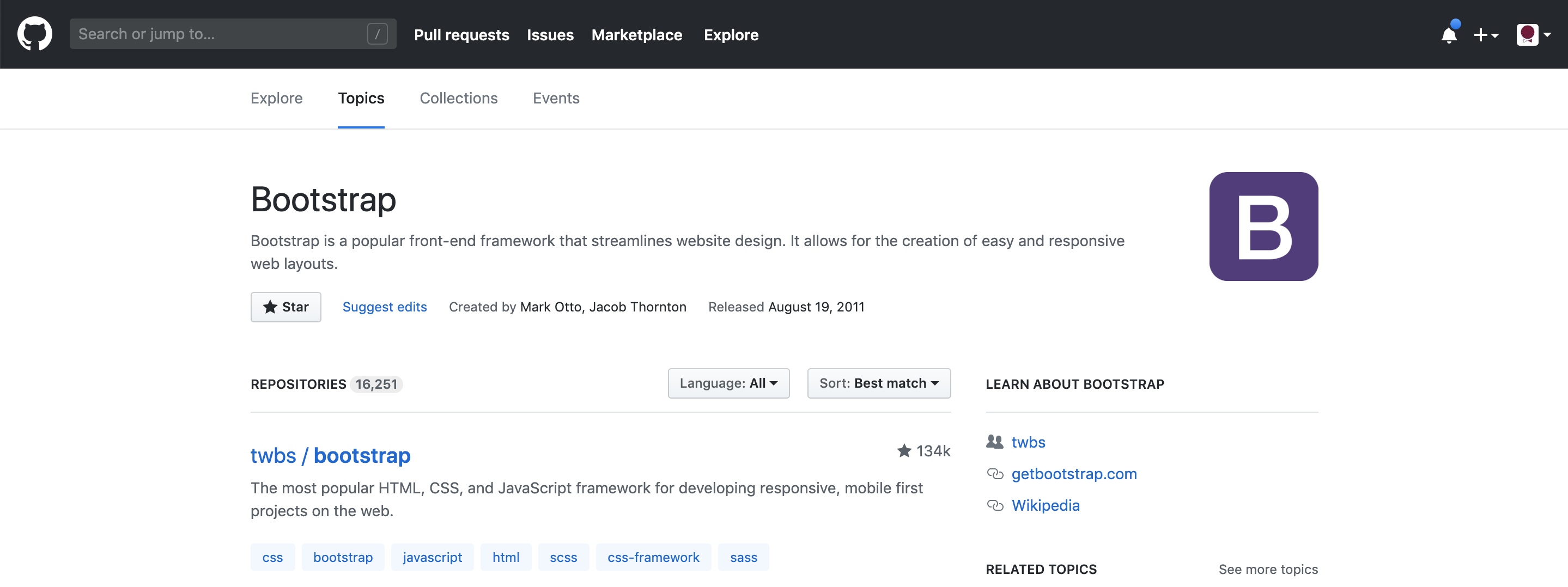Switch to the Explore sub-navigation tab
Image resolution: width=1568 pixels, height=587 pixels.
[276, 98]
